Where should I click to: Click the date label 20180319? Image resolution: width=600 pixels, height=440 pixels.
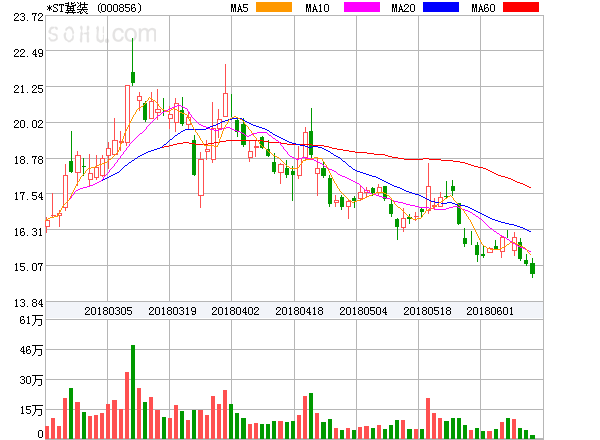pos(172,311)
